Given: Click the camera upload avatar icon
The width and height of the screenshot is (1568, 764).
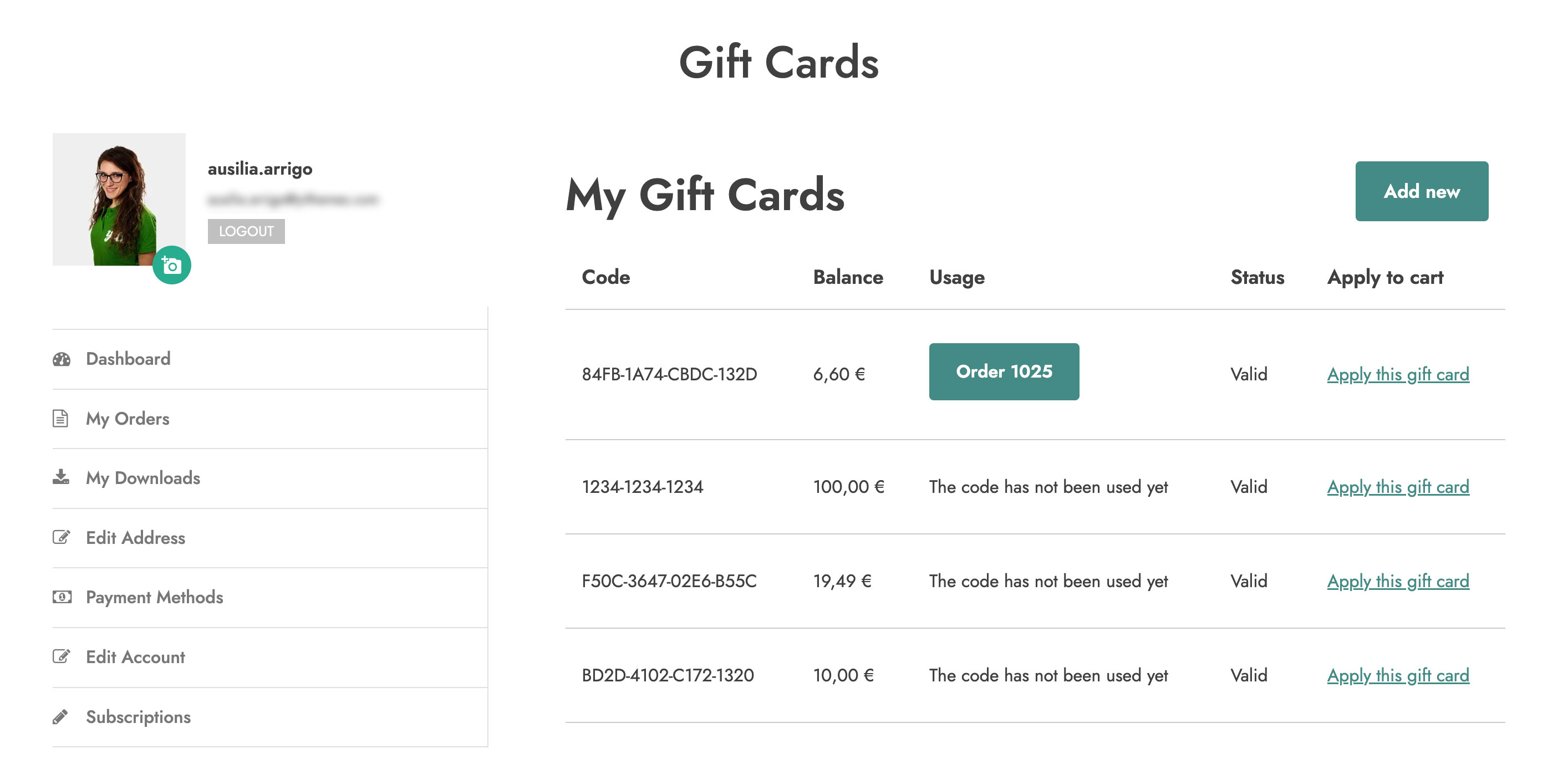Looking at the screenshot, I should (172, 266).
